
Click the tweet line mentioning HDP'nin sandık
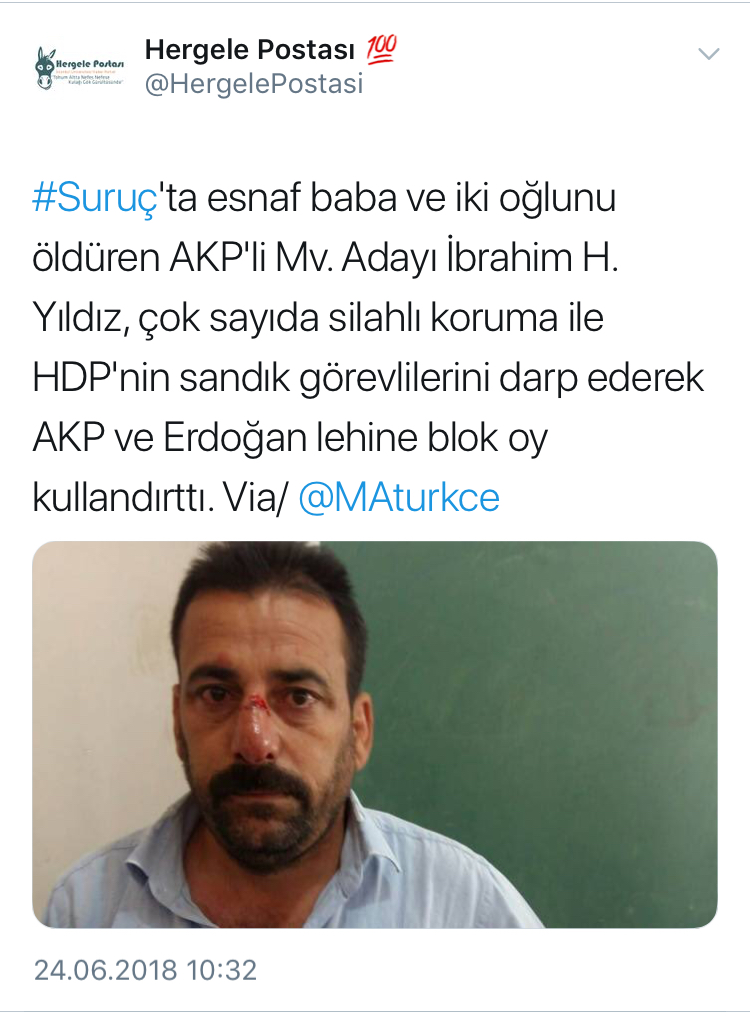coord(369,379)
